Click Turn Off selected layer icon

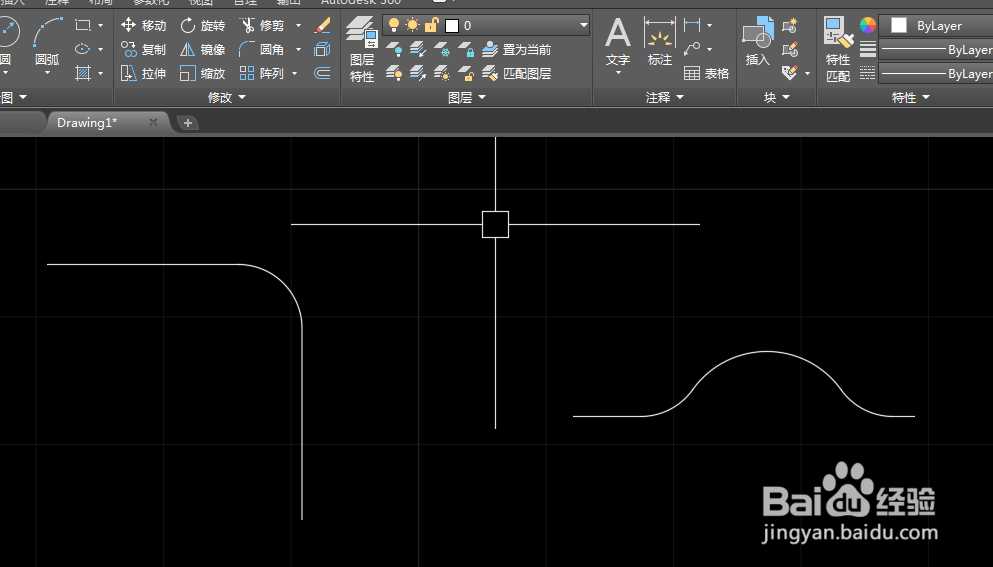pos(394,49)
